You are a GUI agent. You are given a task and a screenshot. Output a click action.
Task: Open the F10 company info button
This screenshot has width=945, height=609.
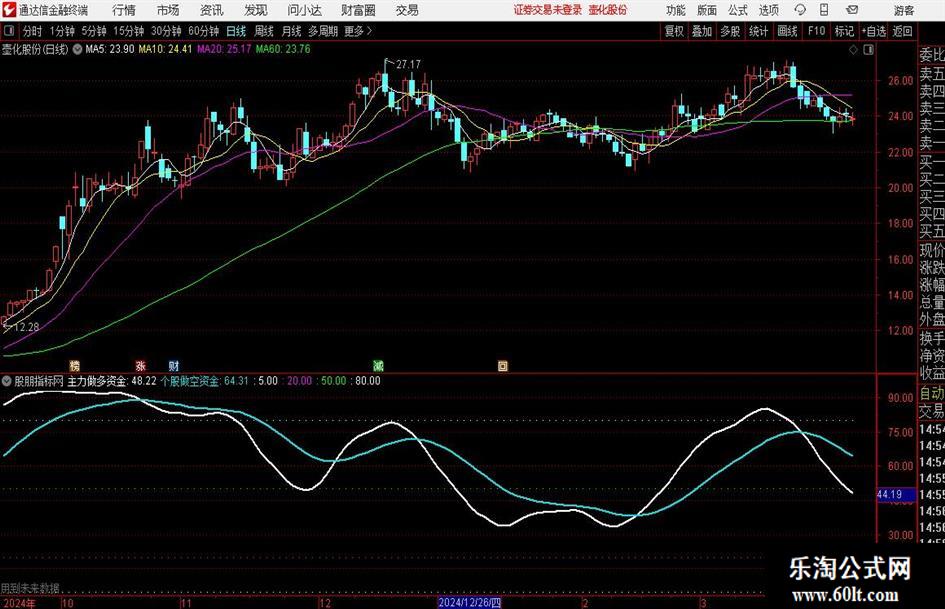(817, 31)
